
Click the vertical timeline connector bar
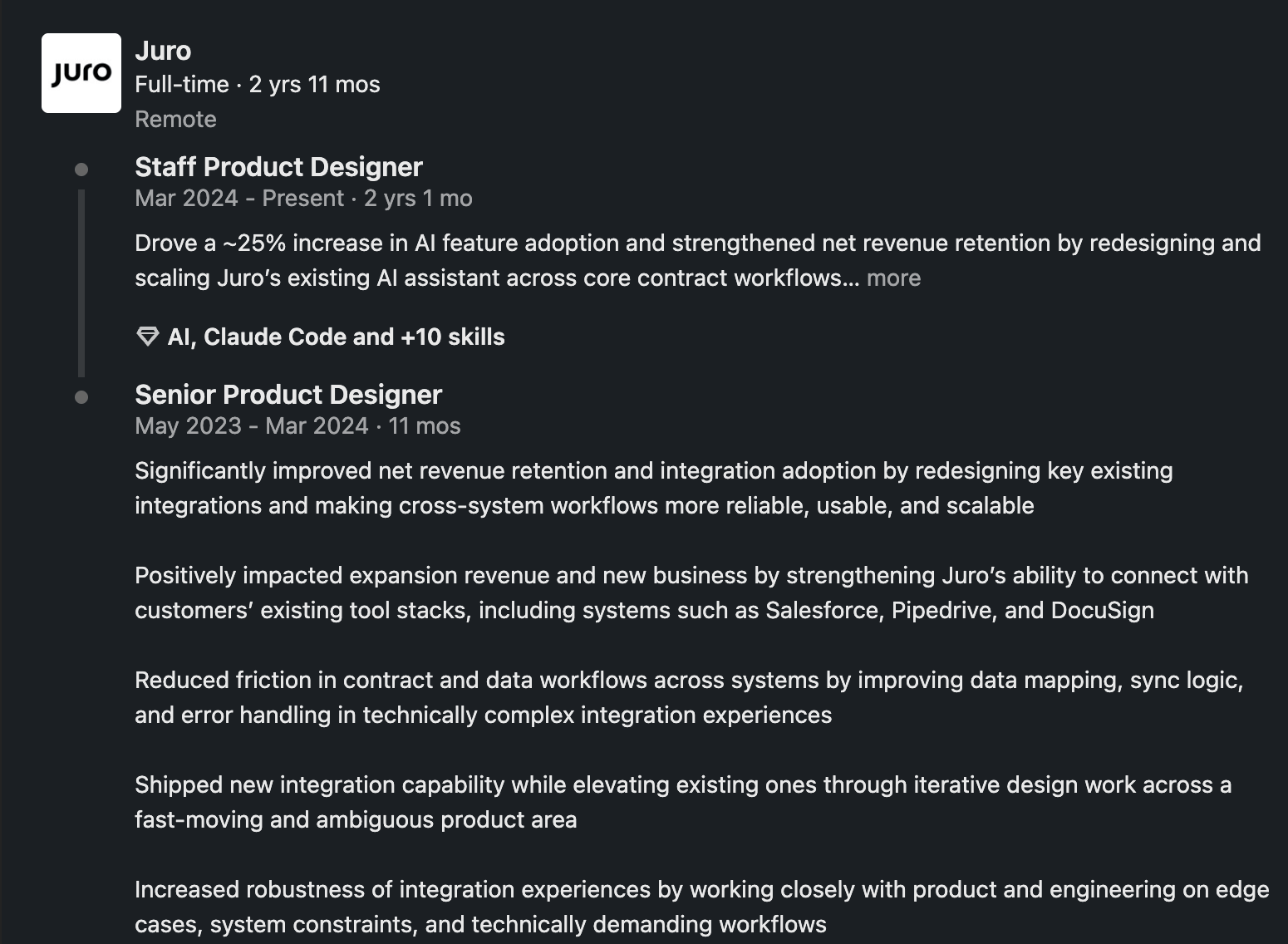81,283
